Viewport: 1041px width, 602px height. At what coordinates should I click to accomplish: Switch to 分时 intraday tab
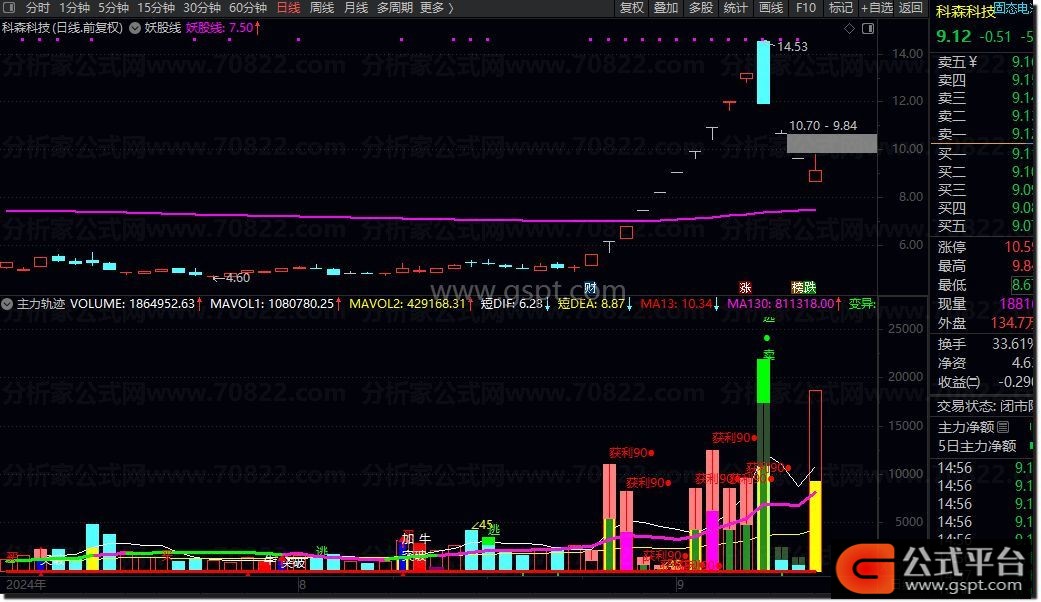coord(38,8)
